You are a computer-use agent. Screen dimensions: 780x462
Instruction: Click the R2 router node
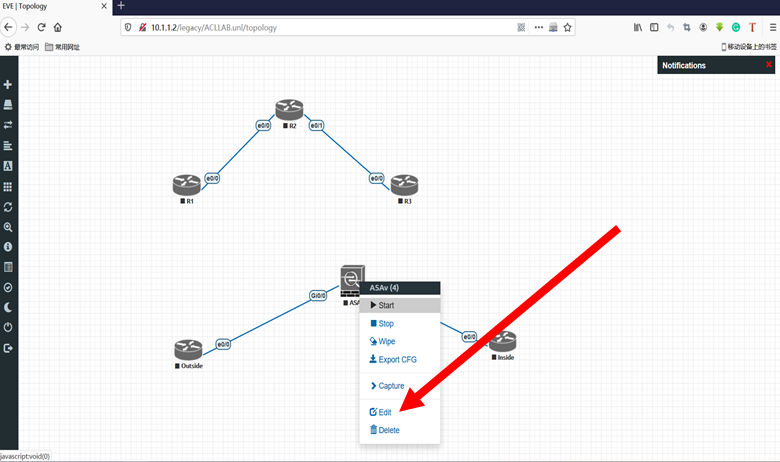[x=290, y=110]
